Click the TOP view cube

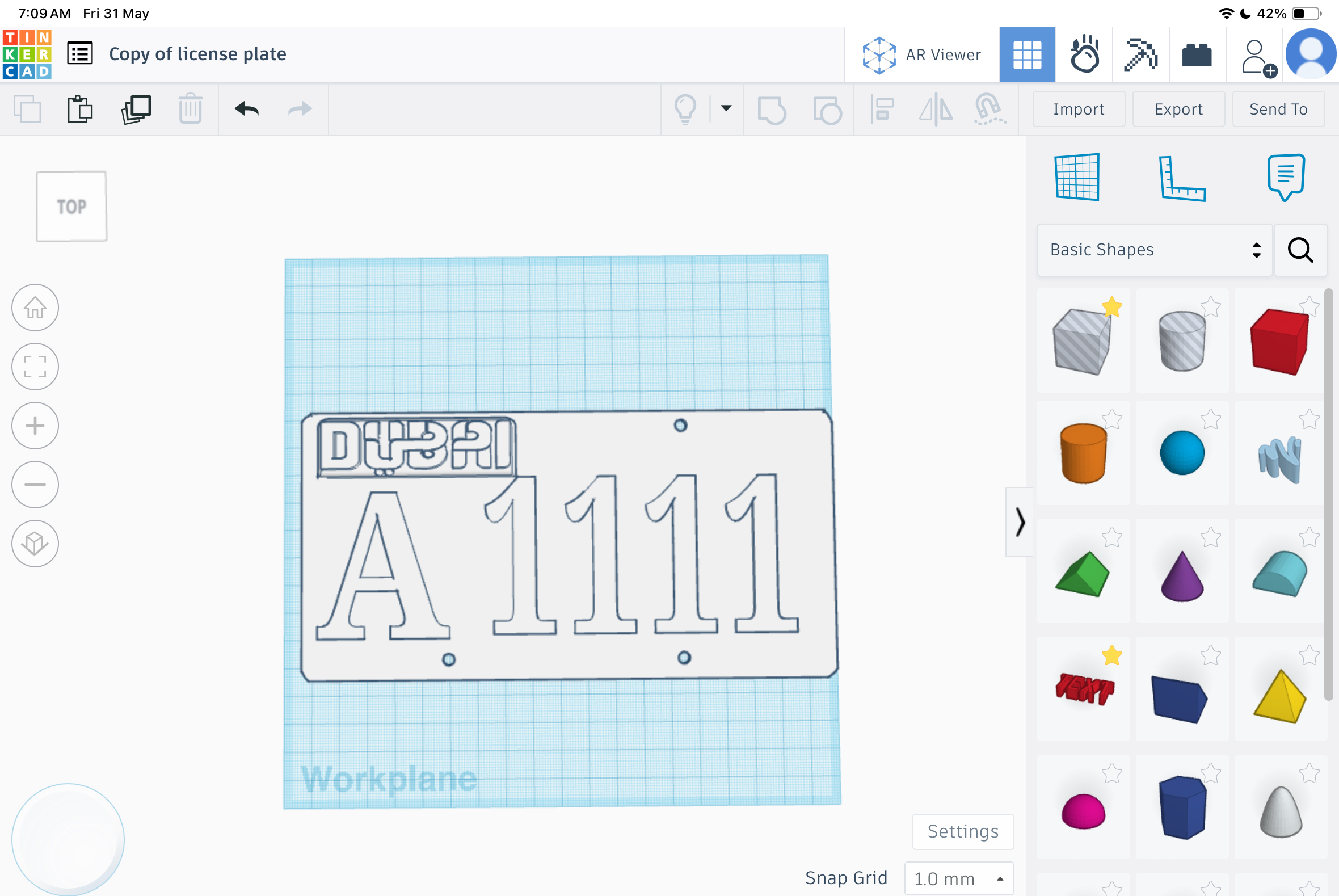pyautogui.click(x=71, y=207)
